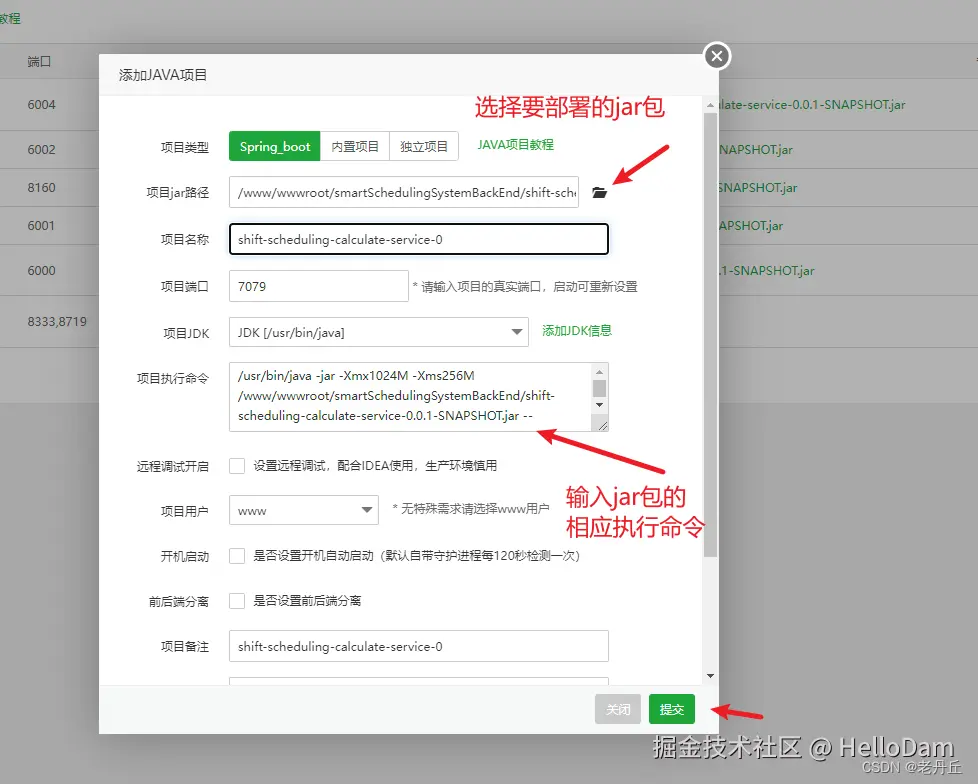Submit the form with 提交 button
This screenshot has height=784, width=978.
coord(671,709)
